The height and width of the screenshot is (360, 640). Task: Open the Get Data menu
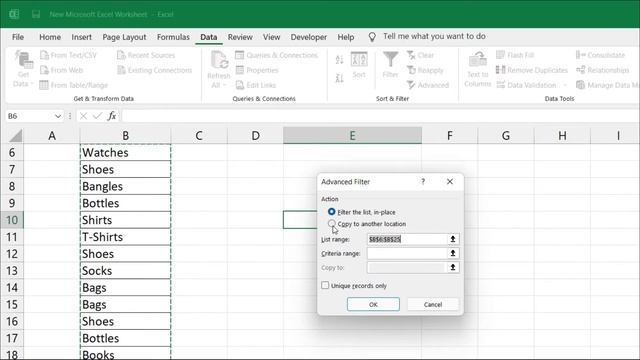click(23, 69)
